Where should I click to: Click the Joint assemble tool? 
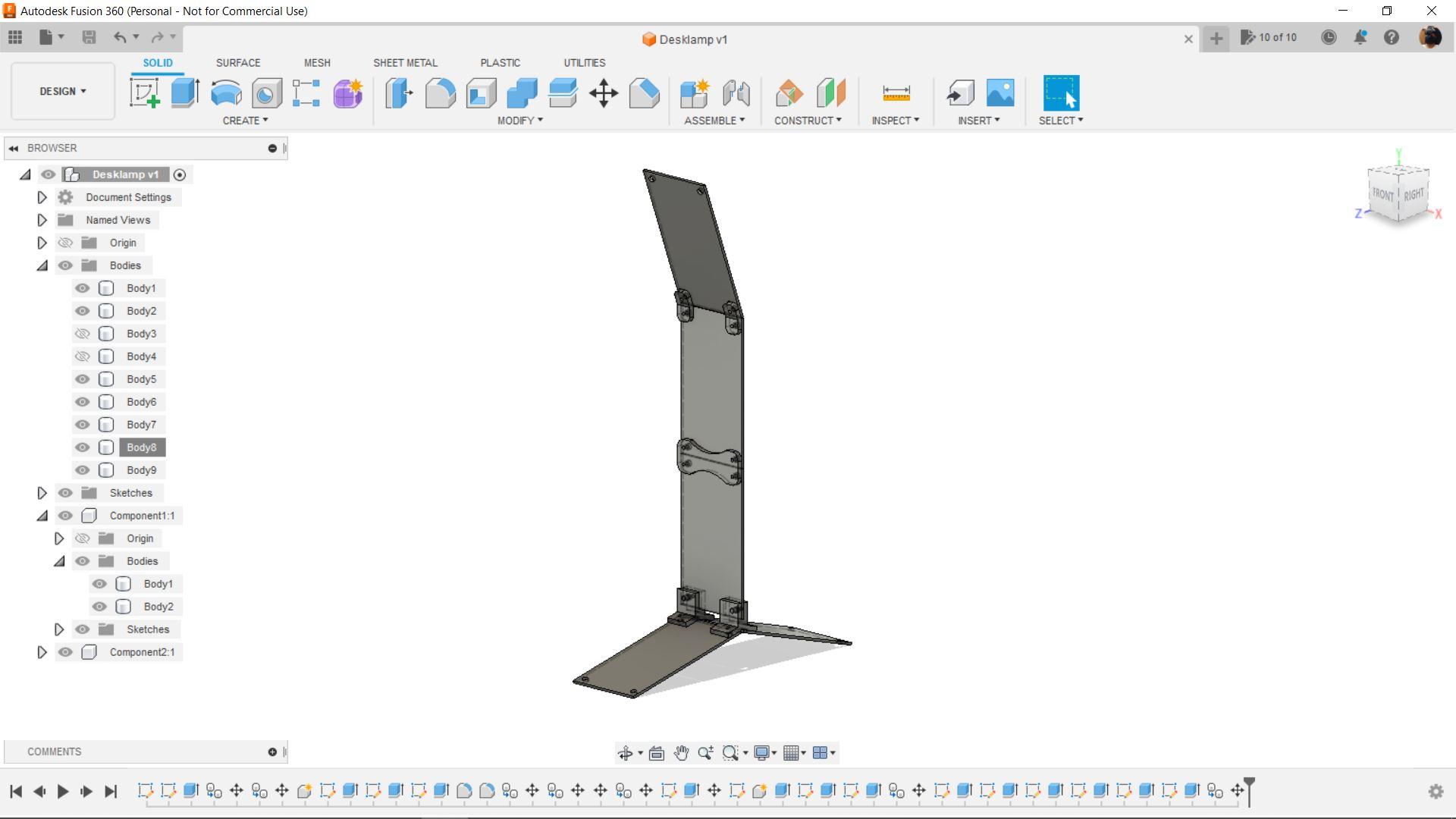pyautogui.click(x=737, y=92)
